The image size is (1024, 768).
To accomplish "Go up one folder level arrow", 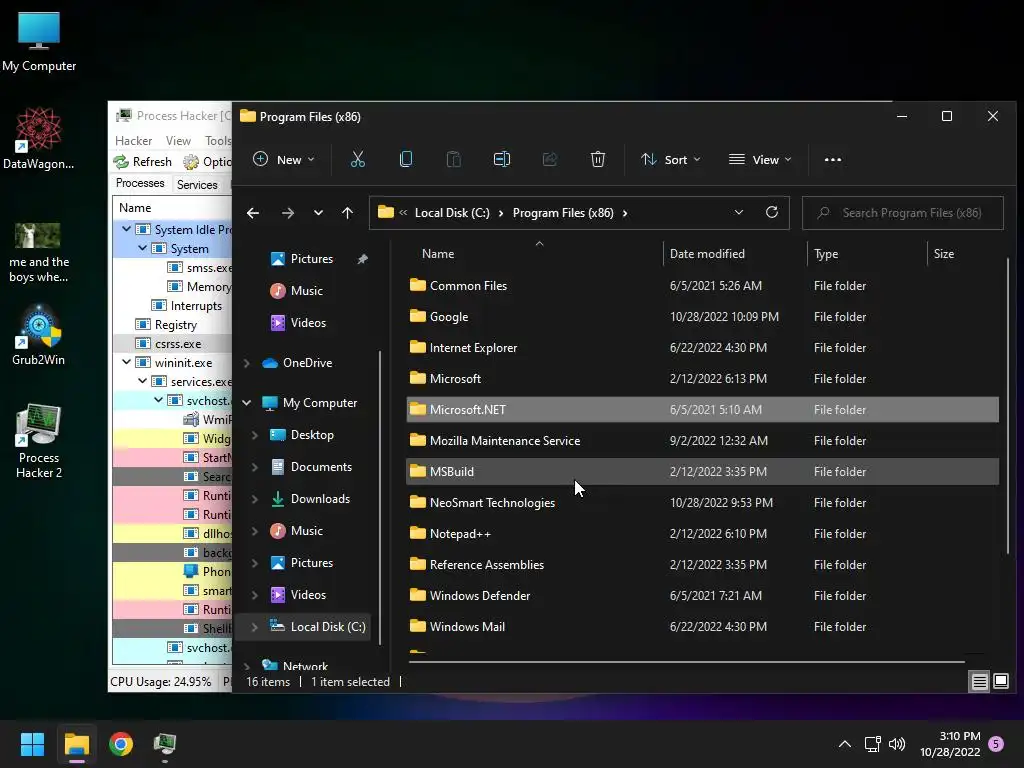I will [347, 213].
